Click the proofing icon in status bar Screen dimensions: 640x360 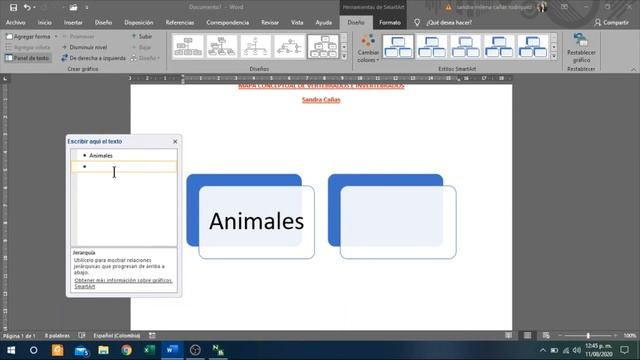82,336
